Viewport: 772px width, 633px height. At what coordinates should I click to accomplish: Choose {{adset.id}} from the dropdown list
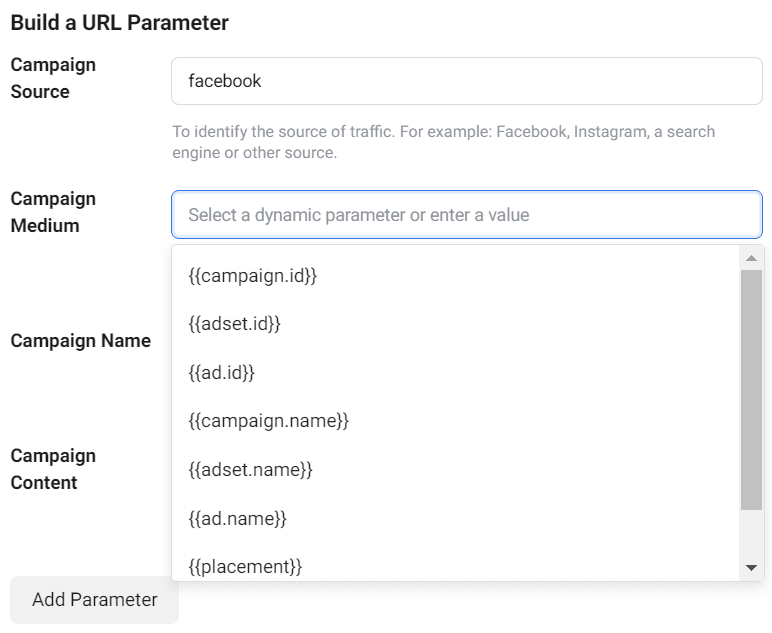click(x=455, y=324)
